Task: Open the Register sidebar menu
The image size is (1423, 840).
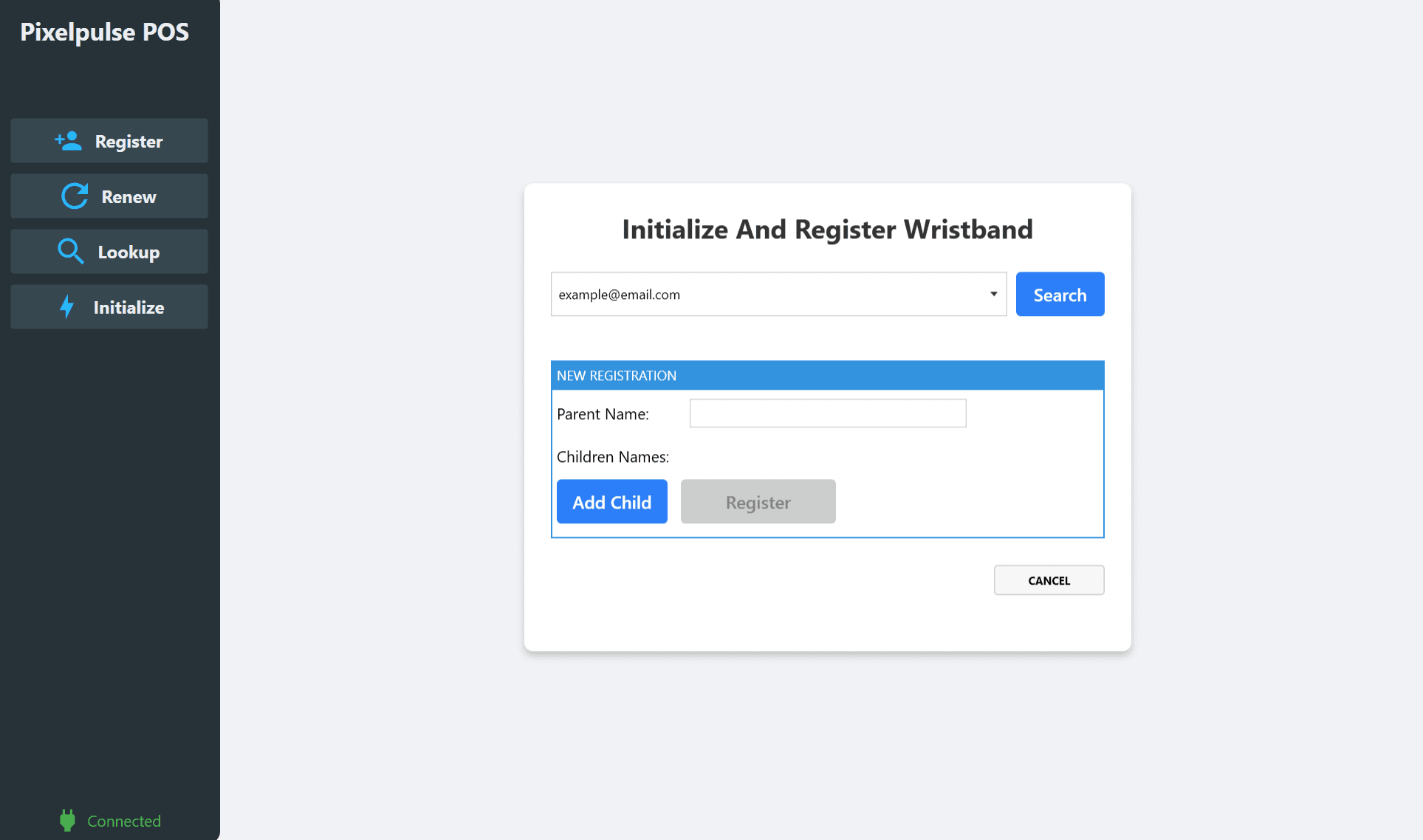Action: [x=109, y=141]
